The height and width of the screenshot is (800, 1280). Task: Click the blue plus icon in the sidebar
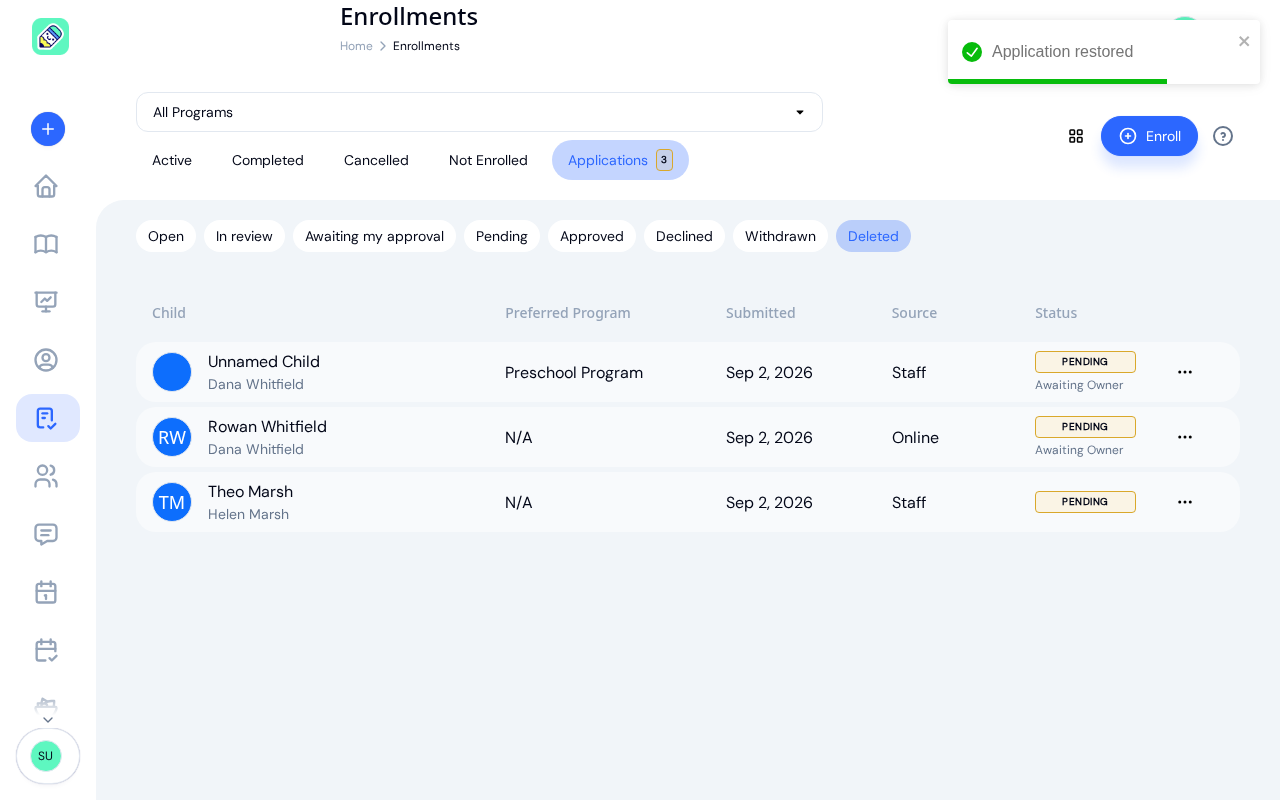pos(48,129)
